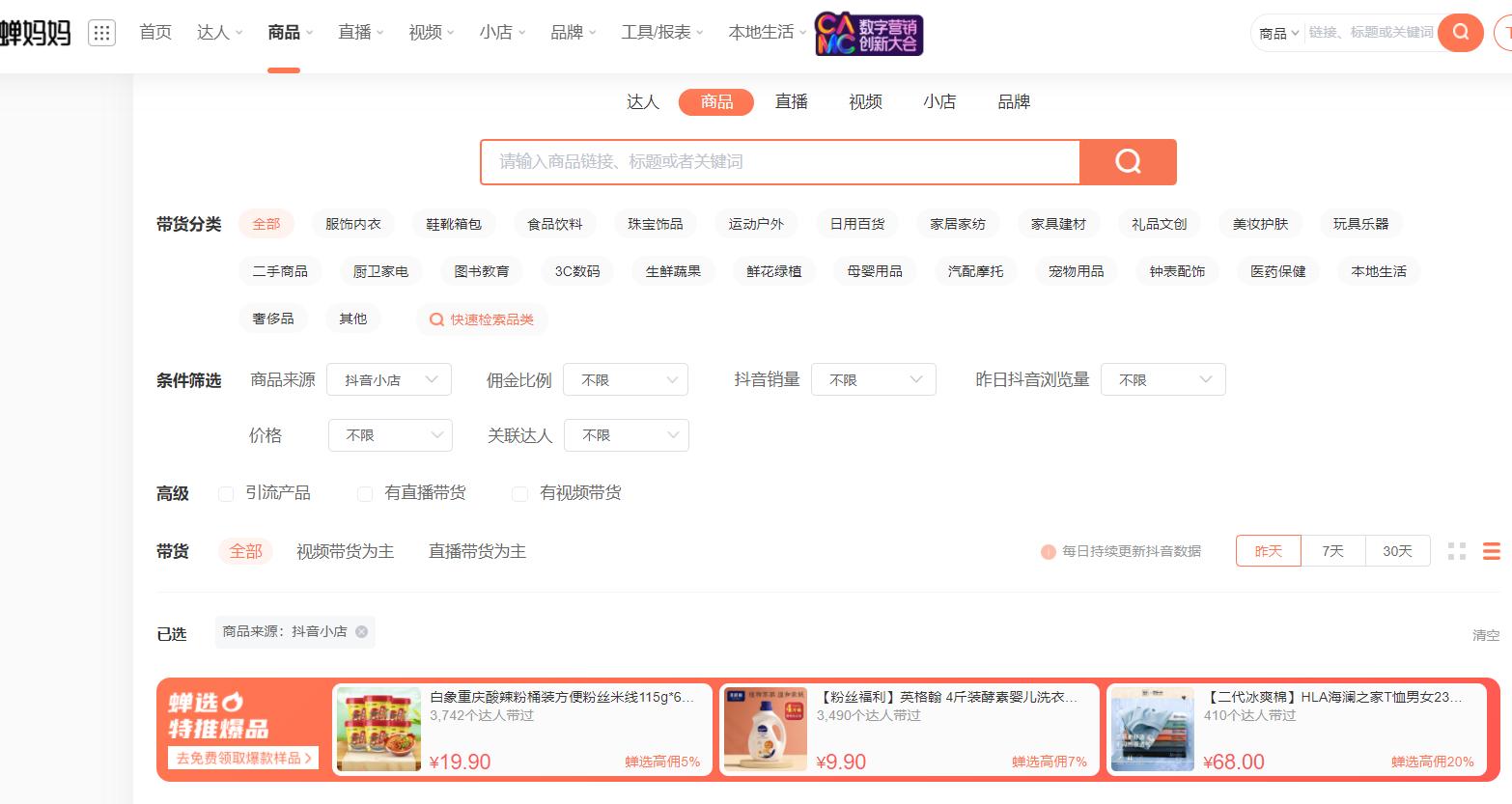This screenshot has height=804, width=1512.
Task: Open the 商品来源 dropdown
Action: coord(389,379)
